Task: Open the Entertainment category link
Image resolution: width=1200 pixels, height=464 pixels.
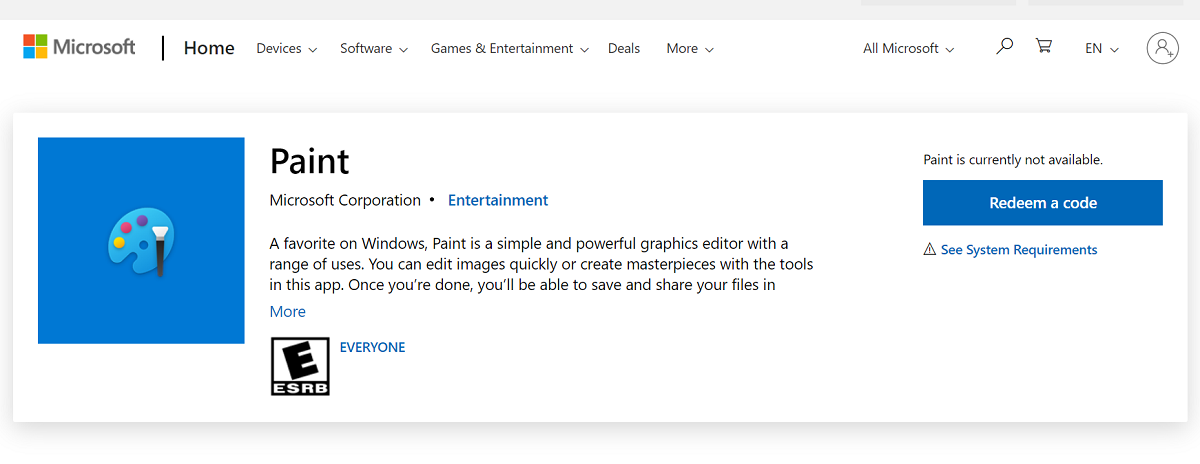Action: click(498, 200)
